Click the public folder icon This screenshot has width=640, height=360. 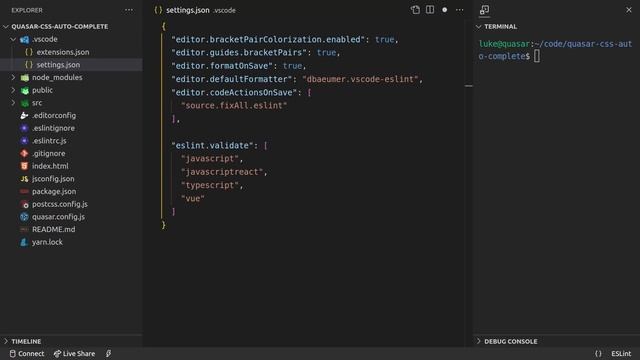tap(24, 90)
